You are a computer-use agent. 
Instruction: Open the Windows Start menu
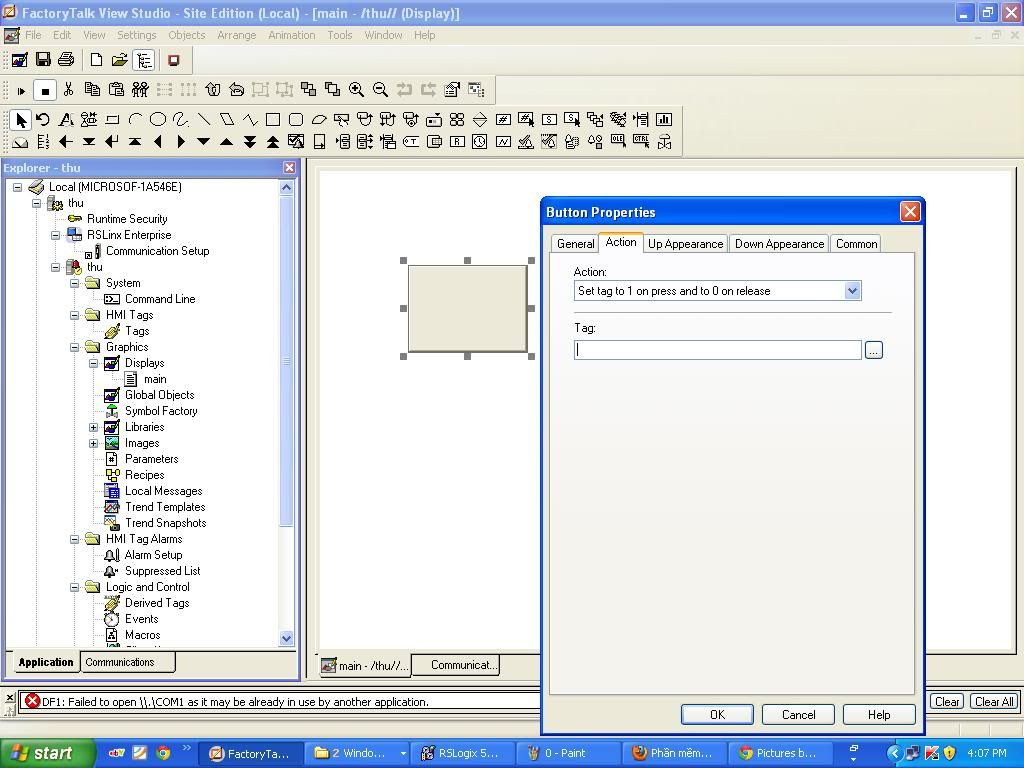coord(46,753)
